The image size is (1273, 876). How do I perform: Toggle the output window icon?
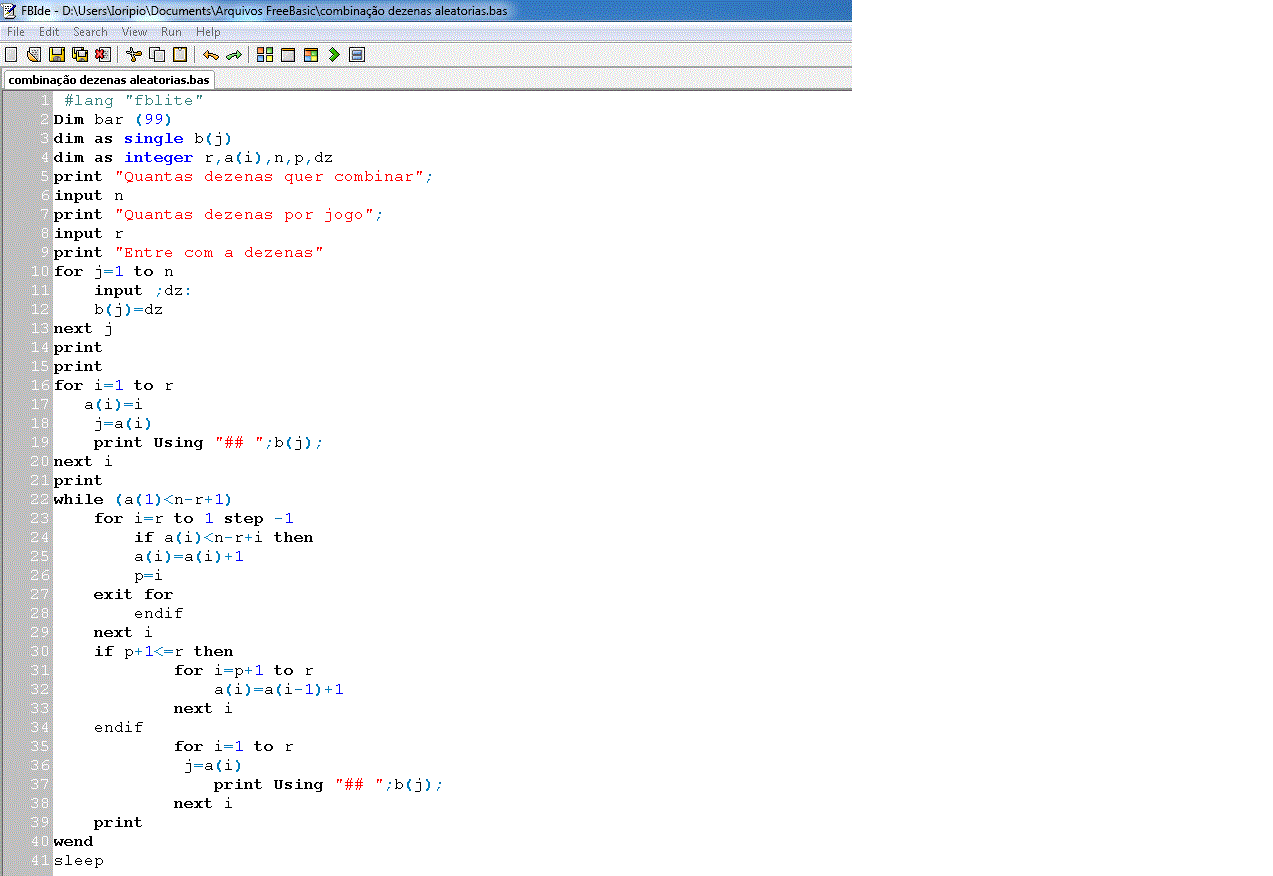click(357, 55)
